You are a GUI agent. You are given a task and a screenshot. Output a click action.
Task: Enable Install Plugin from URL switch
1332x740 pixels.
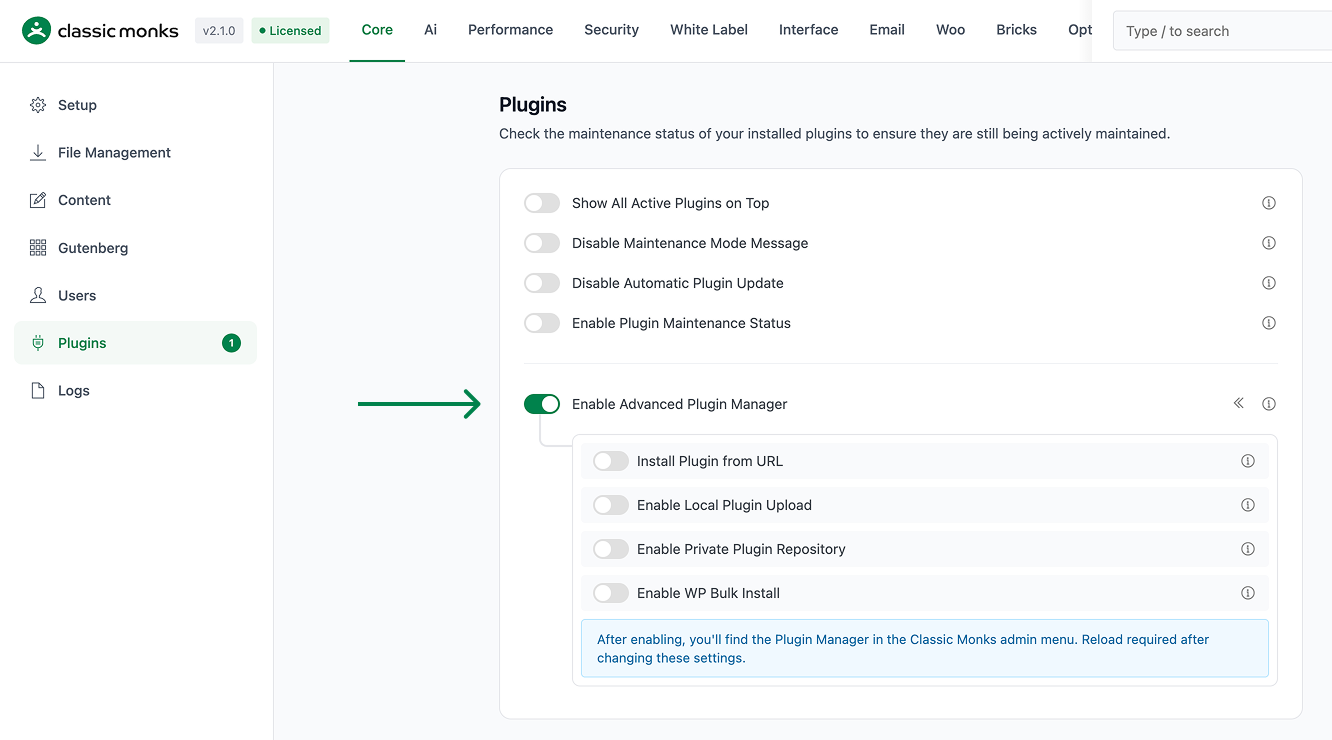pos(611,461)
